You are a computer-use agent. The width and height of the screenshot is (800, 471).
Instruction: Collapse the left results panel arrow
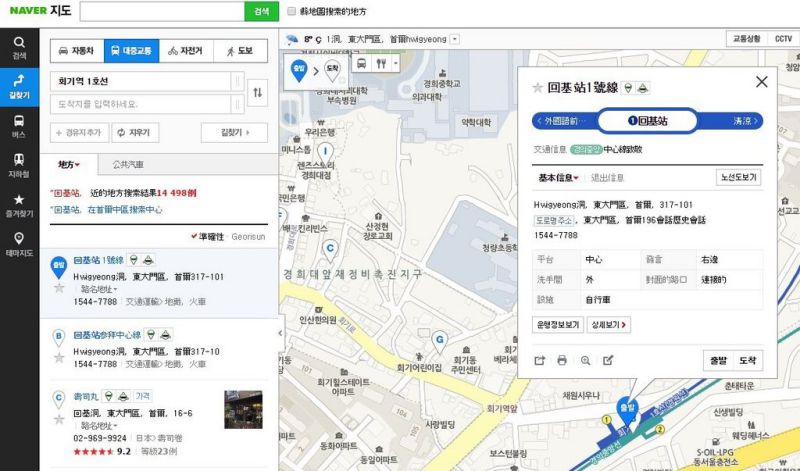[280, 333]
